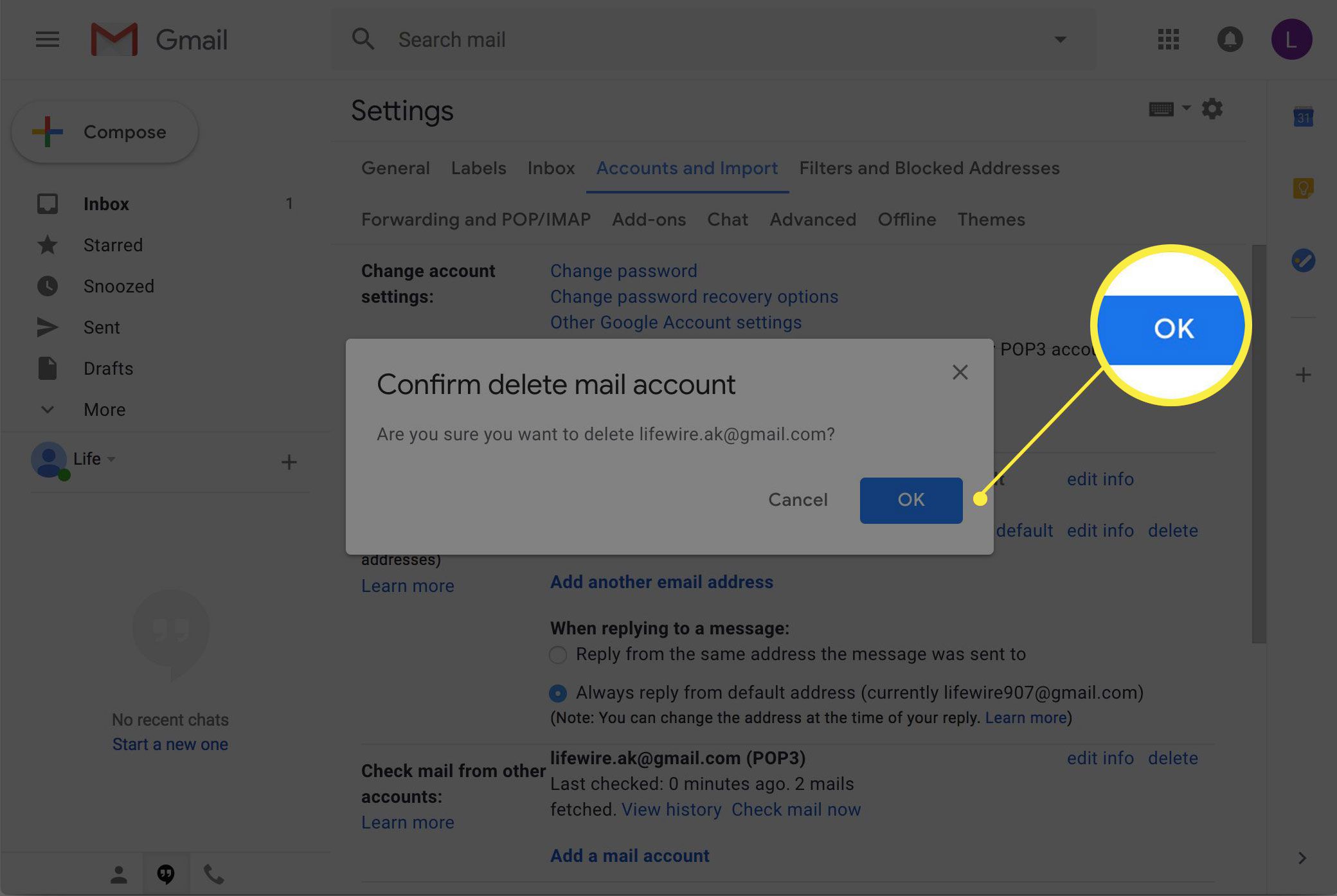Focus the Search mail field
1337x896 pixels.
pyautogui.click(x=713, y=40)
